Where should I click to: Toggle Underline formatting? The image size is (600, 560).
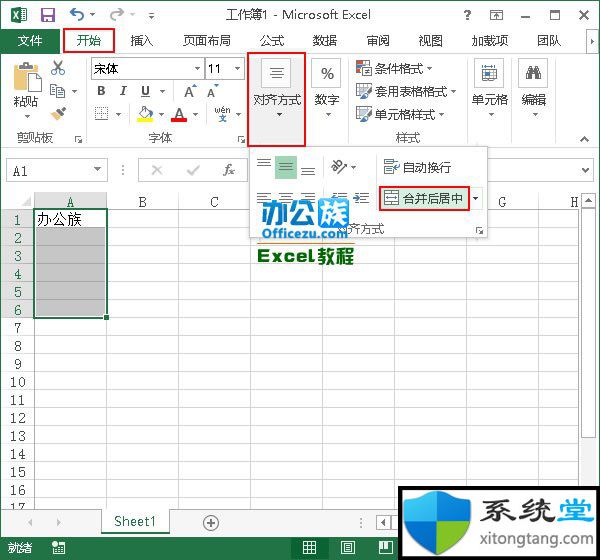click(145, 91)
